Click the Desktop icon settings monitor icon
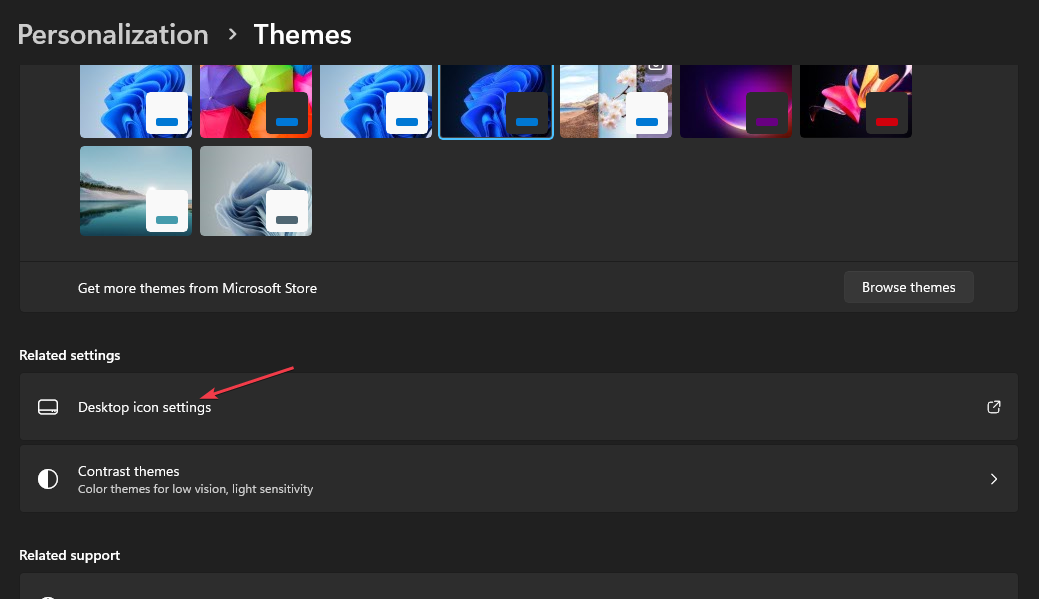The width and height of the screenshot is (1039, 599). point(48,407)
